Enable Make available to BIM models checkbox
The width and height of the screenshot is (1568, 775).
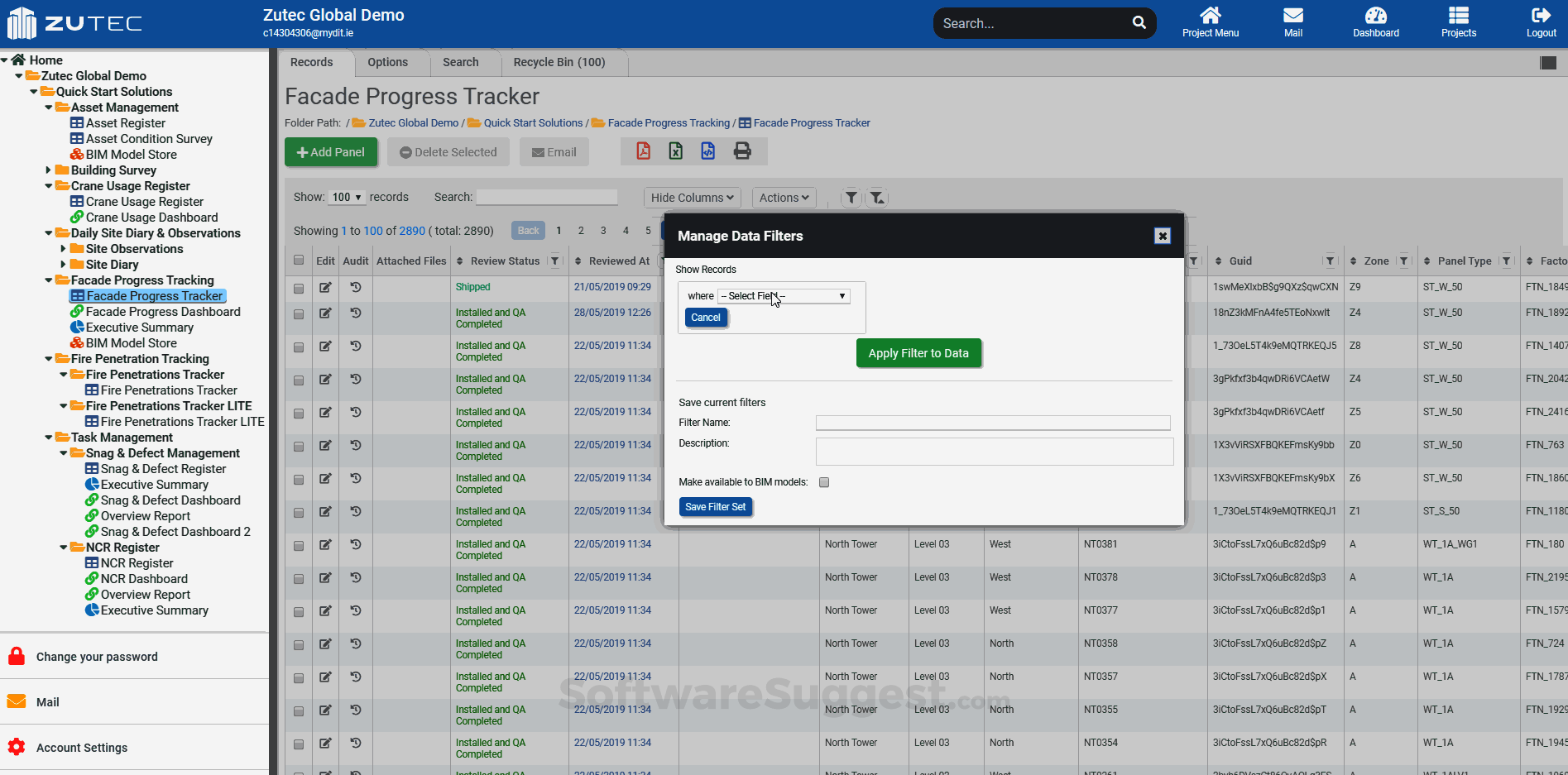tap(824, 482)
